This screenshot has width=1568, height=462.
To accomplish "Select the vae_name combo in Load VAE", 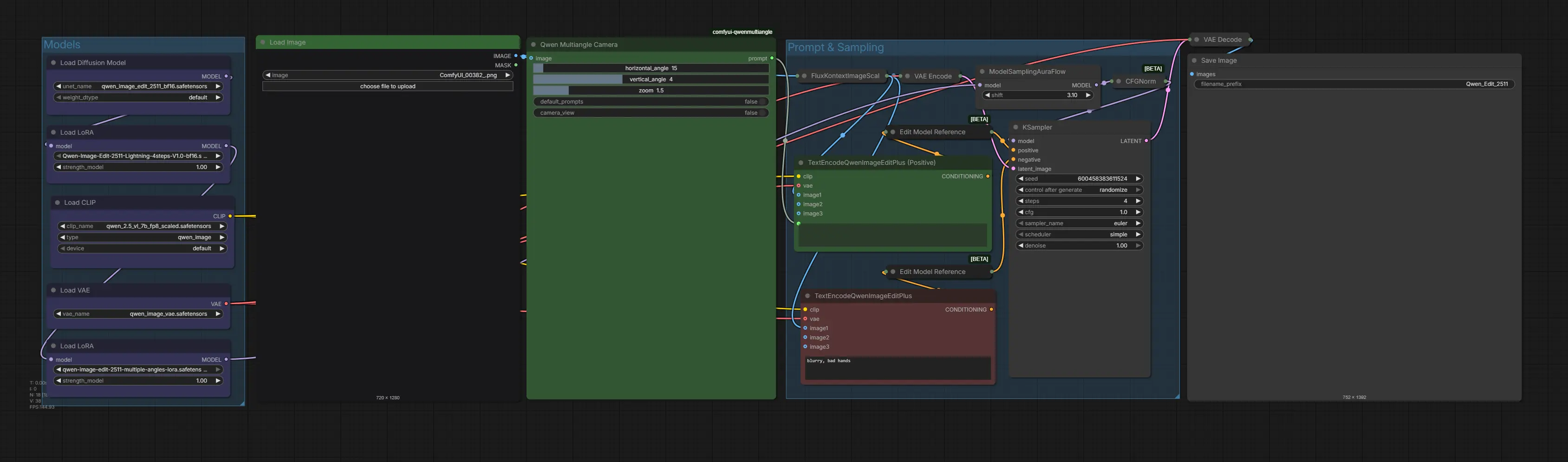I will (138, 314).
